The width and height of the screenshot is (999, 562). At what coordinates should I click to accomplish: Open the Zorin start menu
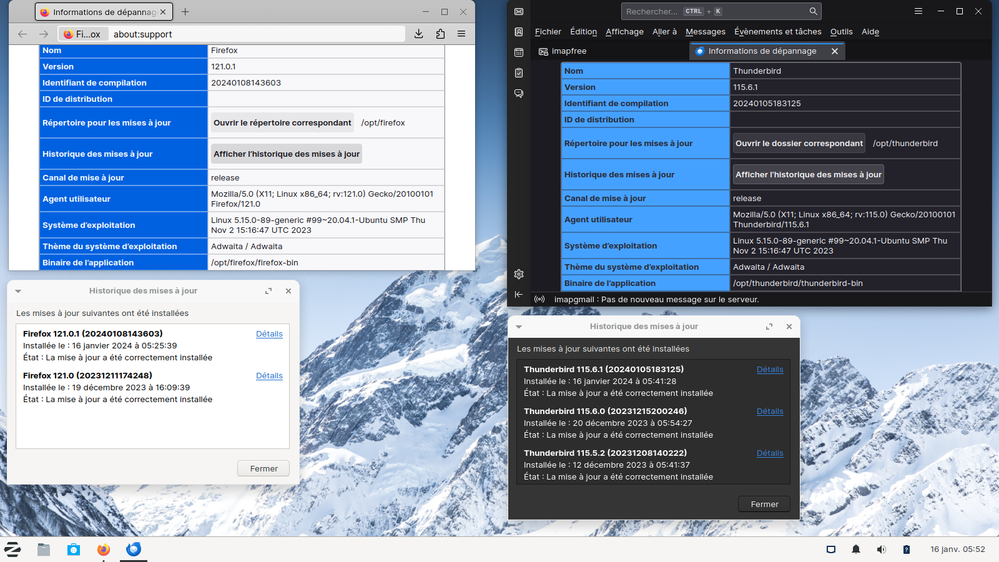tap(13, 549)
